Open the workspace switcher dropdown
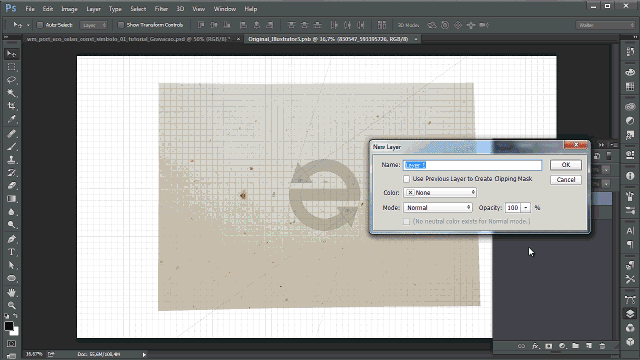This screenshot has height=360, width=640. point(606,25)
